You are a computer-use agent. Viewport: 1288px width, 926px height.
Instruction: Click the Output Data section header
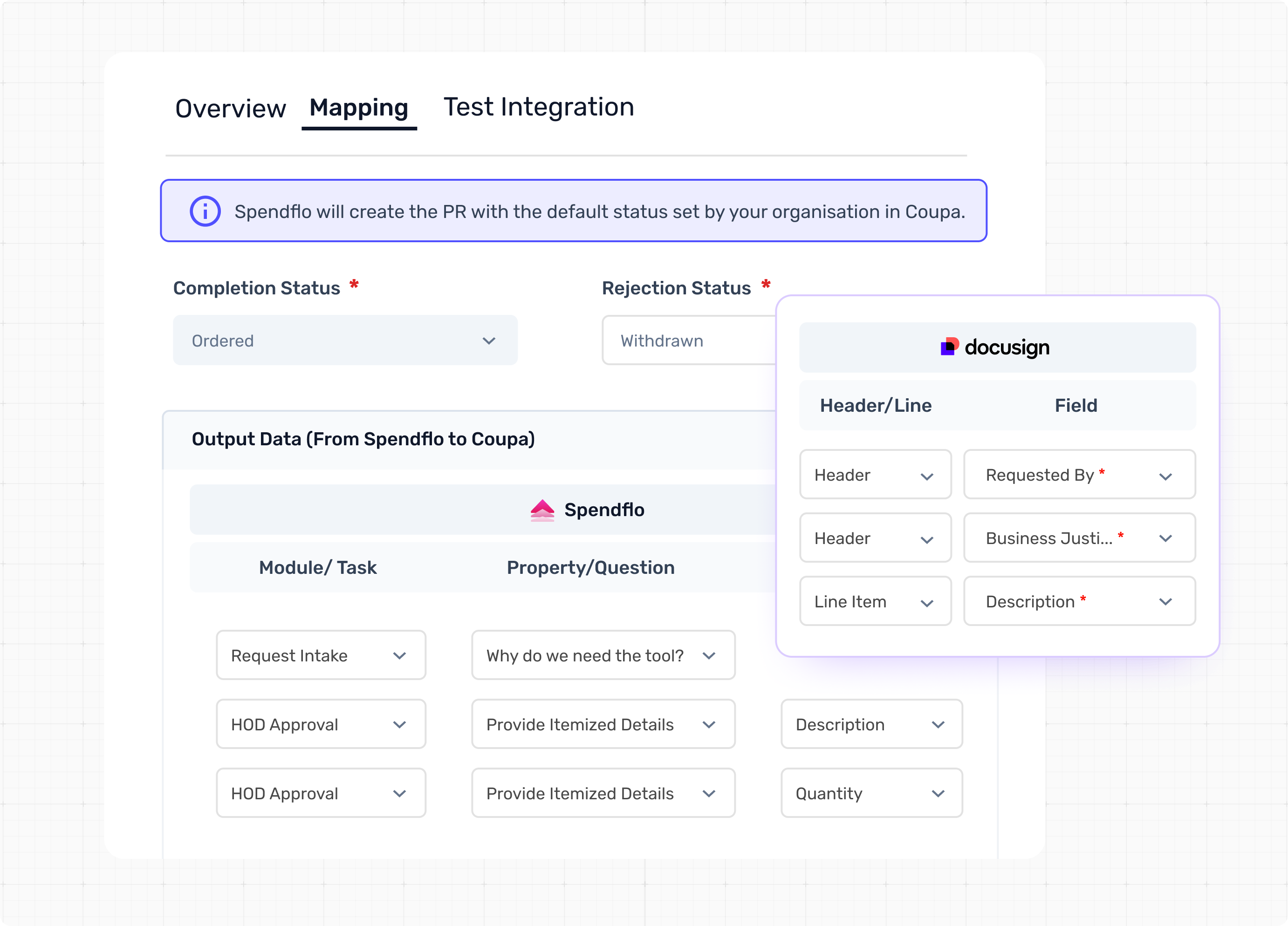(x=363, y=439)
